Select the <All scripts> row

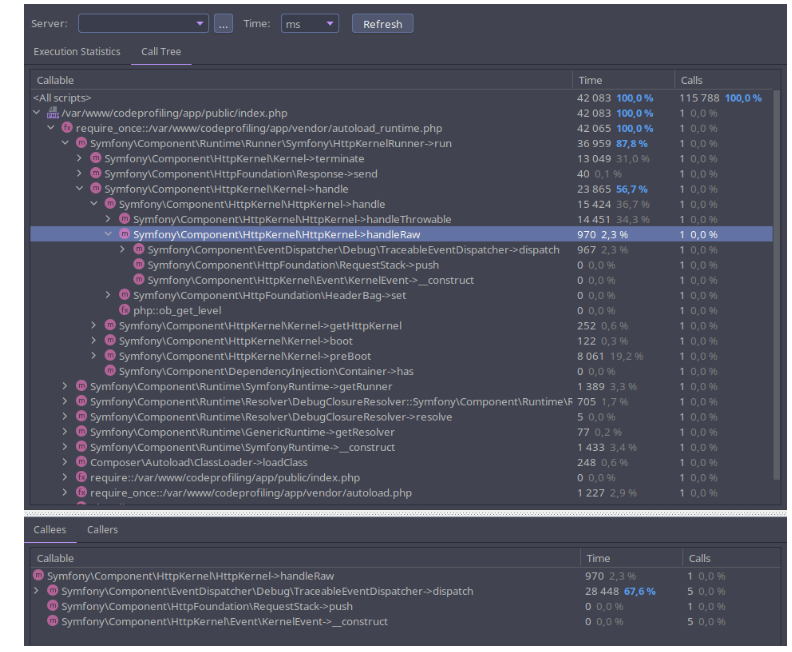[401, 97]
